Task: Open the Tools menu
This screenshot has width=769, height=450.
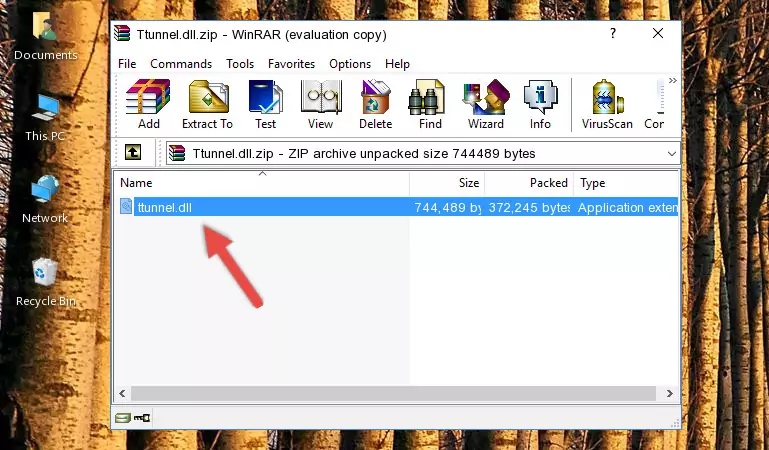Action: click(240, 64)
